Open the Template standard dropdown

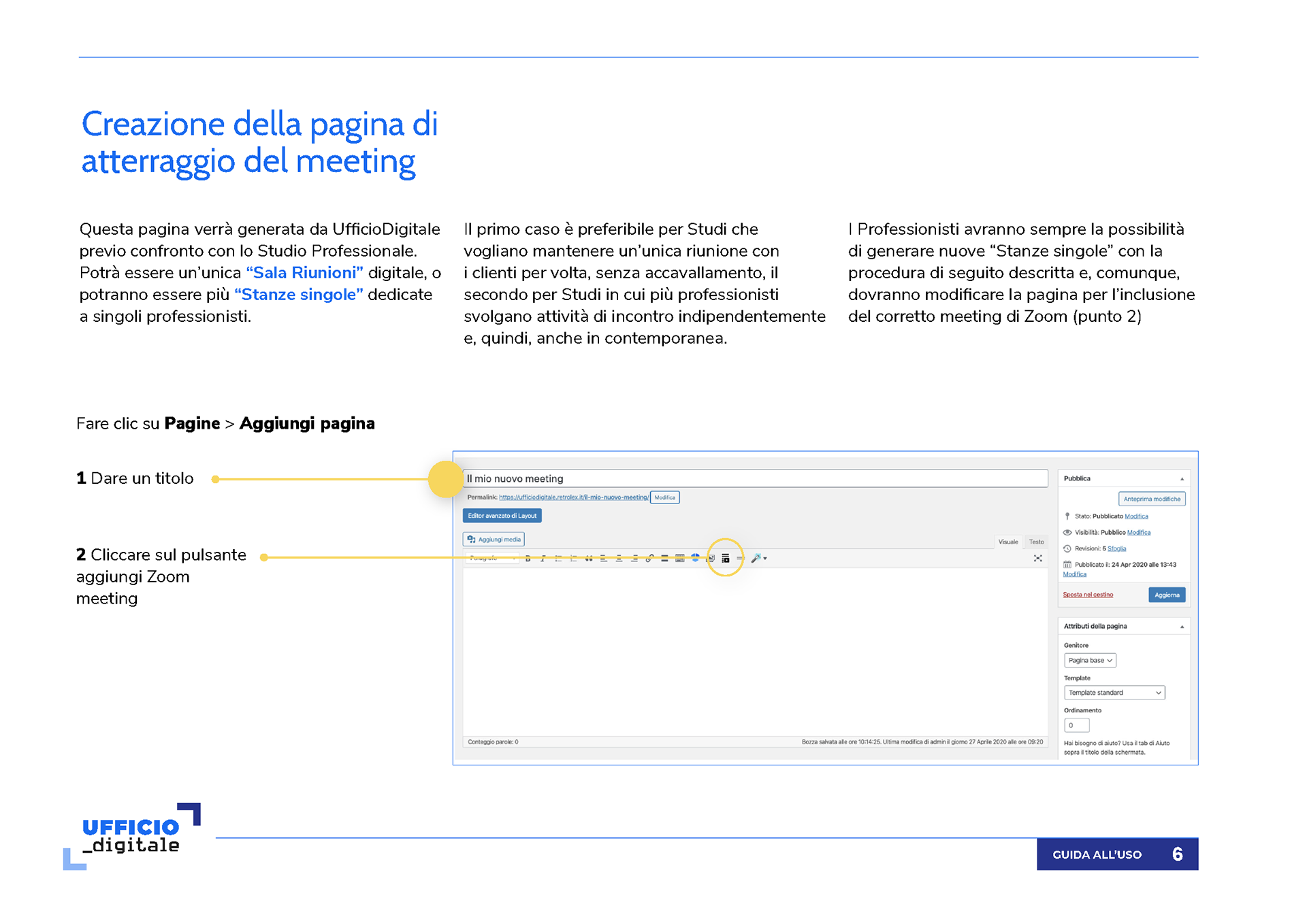pyautogui.click(x=1114, y=693)
